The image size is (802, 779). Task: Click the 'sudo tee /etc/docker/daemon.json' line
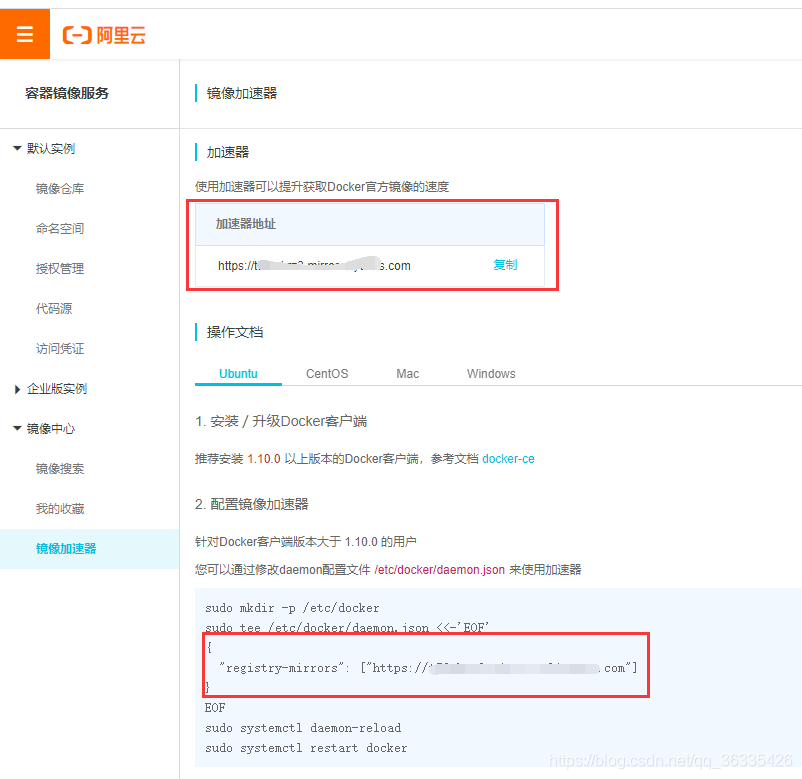[x=347, y=628]
